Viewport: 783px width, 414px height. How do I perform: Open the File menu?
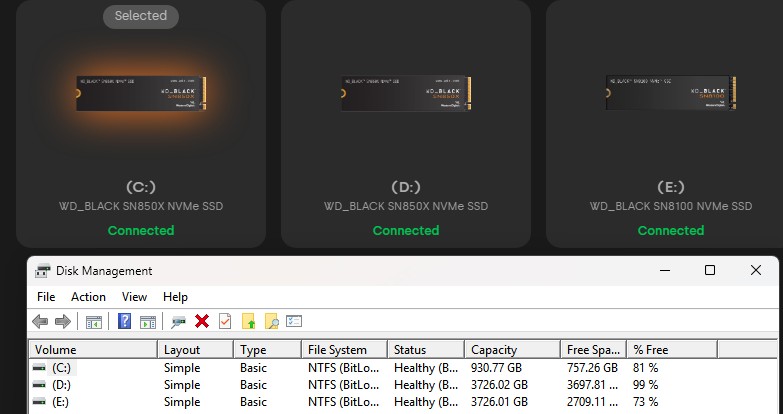[46, 297]
